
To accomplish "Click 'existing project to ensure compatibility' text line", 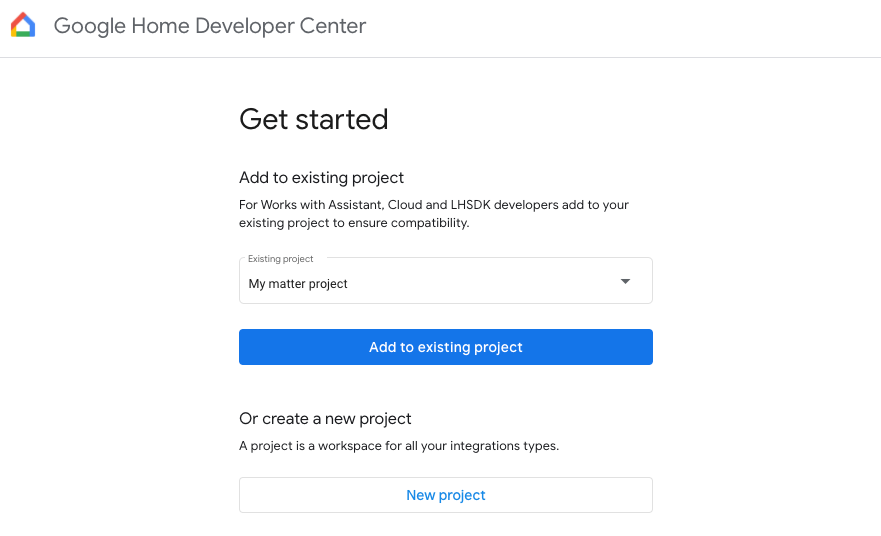I will (353, 223).
